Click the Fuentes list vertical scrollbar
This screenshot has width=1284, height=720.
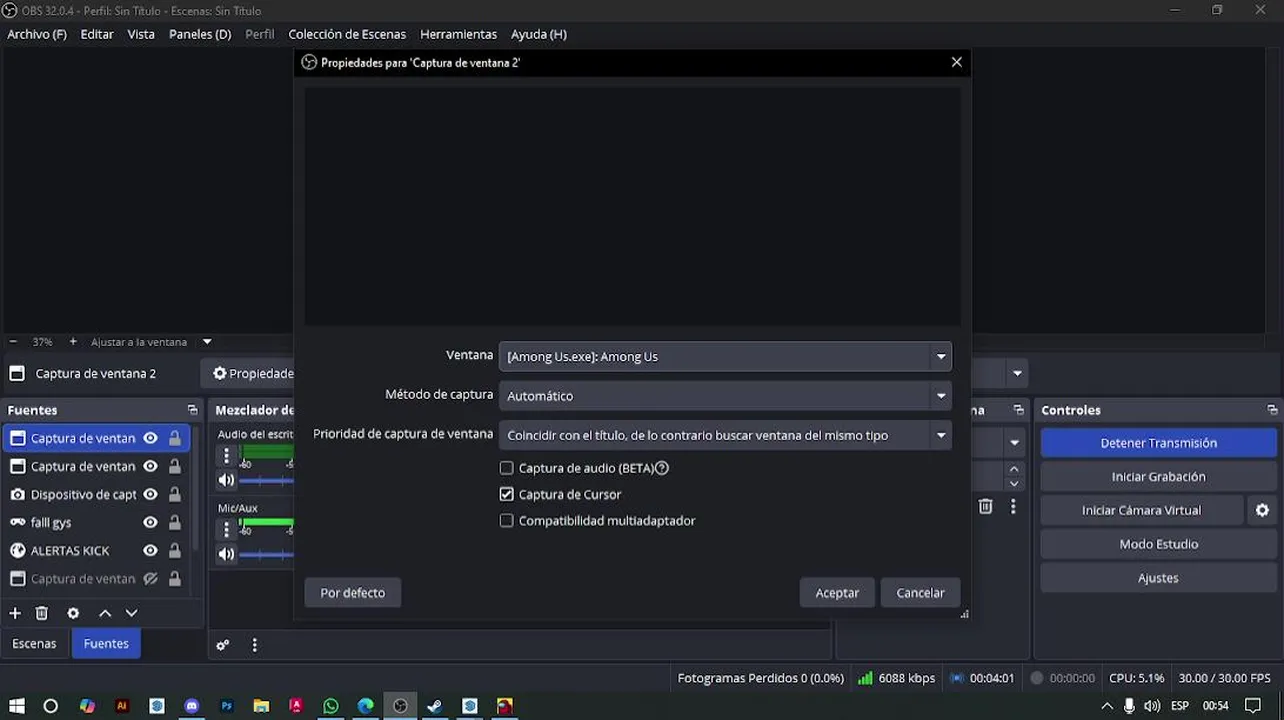tap(196, 490)
